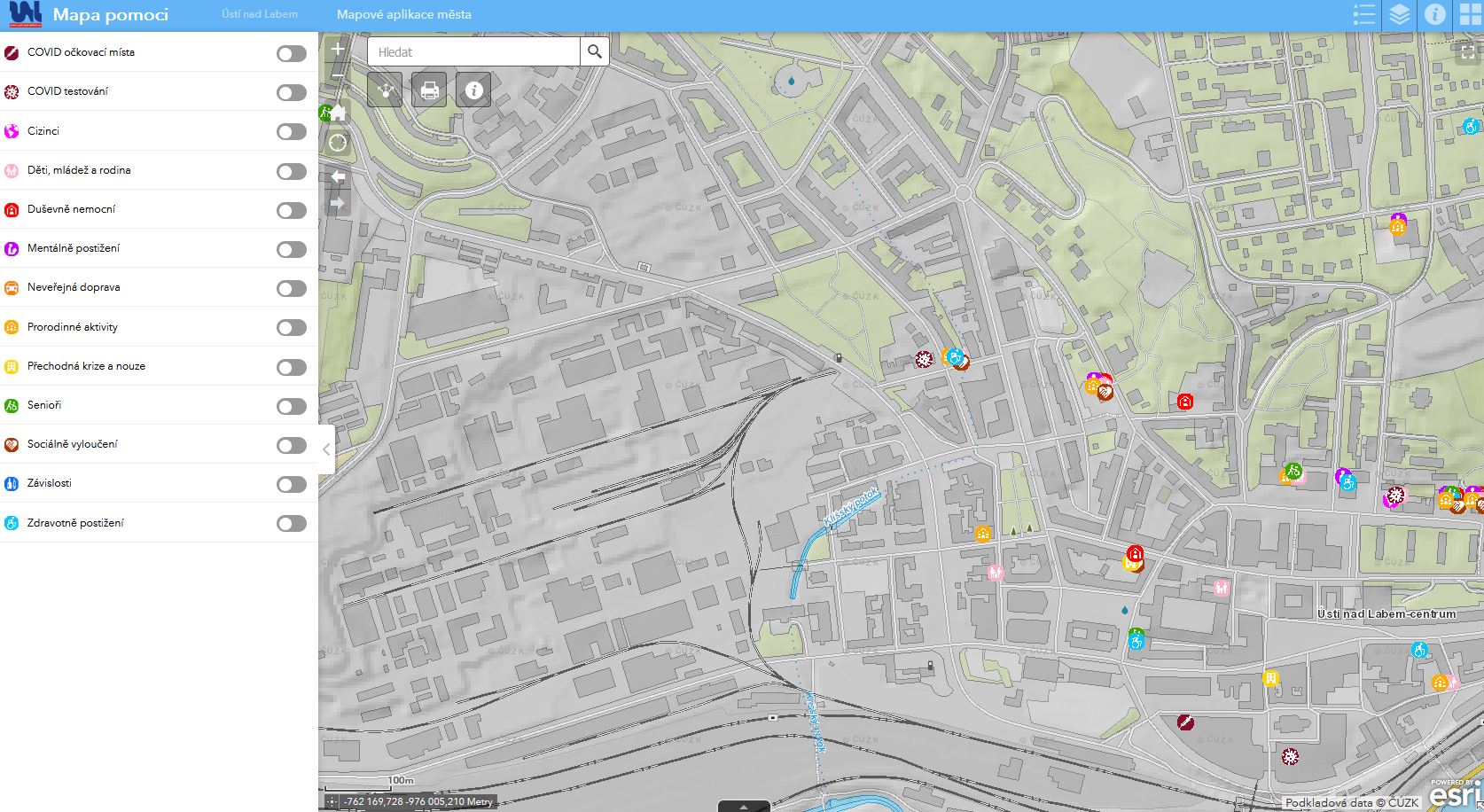The width and height of the screenshot is (1484, 812).
Task: Open the Layers list icon
Action: click(x=1399, y=14)
